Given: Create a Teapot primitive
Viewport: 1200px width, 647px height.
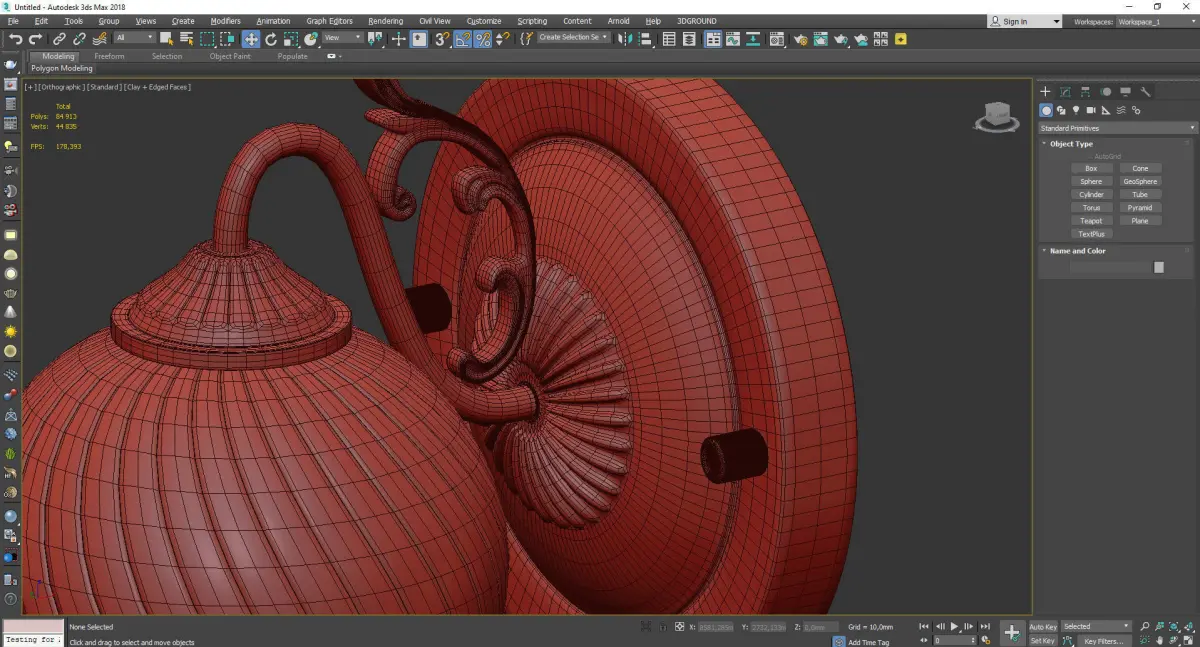Looking at the screenshot, I should pos(1091,221).
